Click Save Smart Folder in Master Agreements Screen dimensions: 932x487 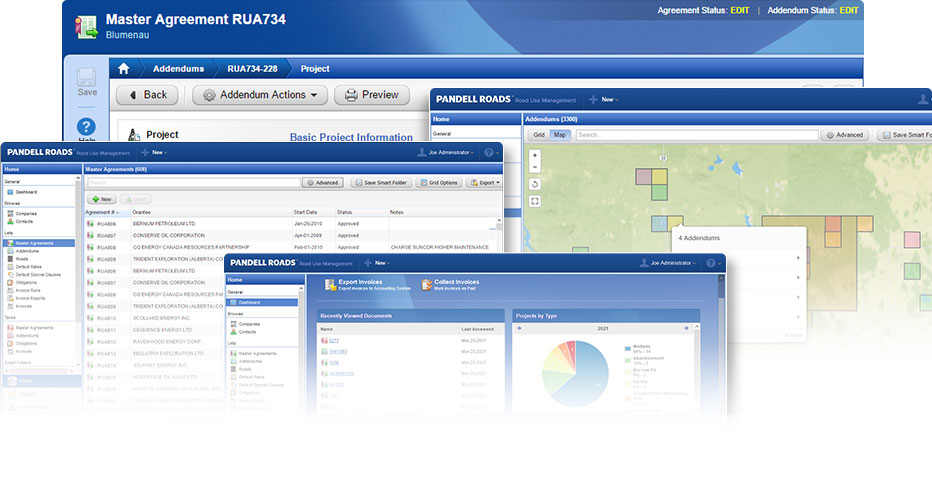coord(381,183)
